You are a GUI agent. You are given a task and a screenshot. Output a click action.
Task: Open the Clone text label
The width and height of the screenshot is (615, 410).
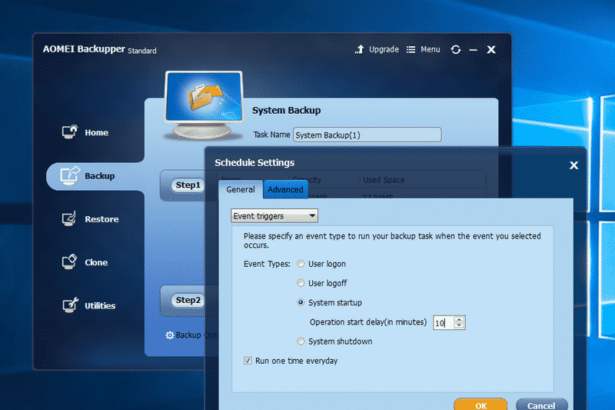(96, 262)
